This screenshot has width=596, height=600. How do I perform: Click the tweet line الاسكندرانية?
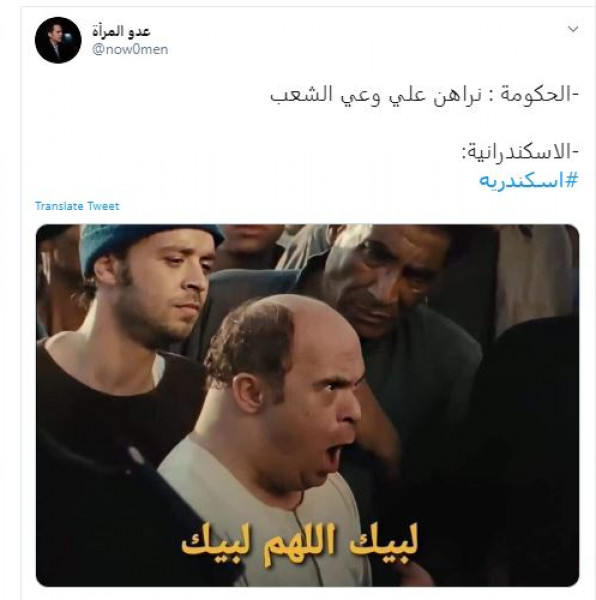point(521,152)
